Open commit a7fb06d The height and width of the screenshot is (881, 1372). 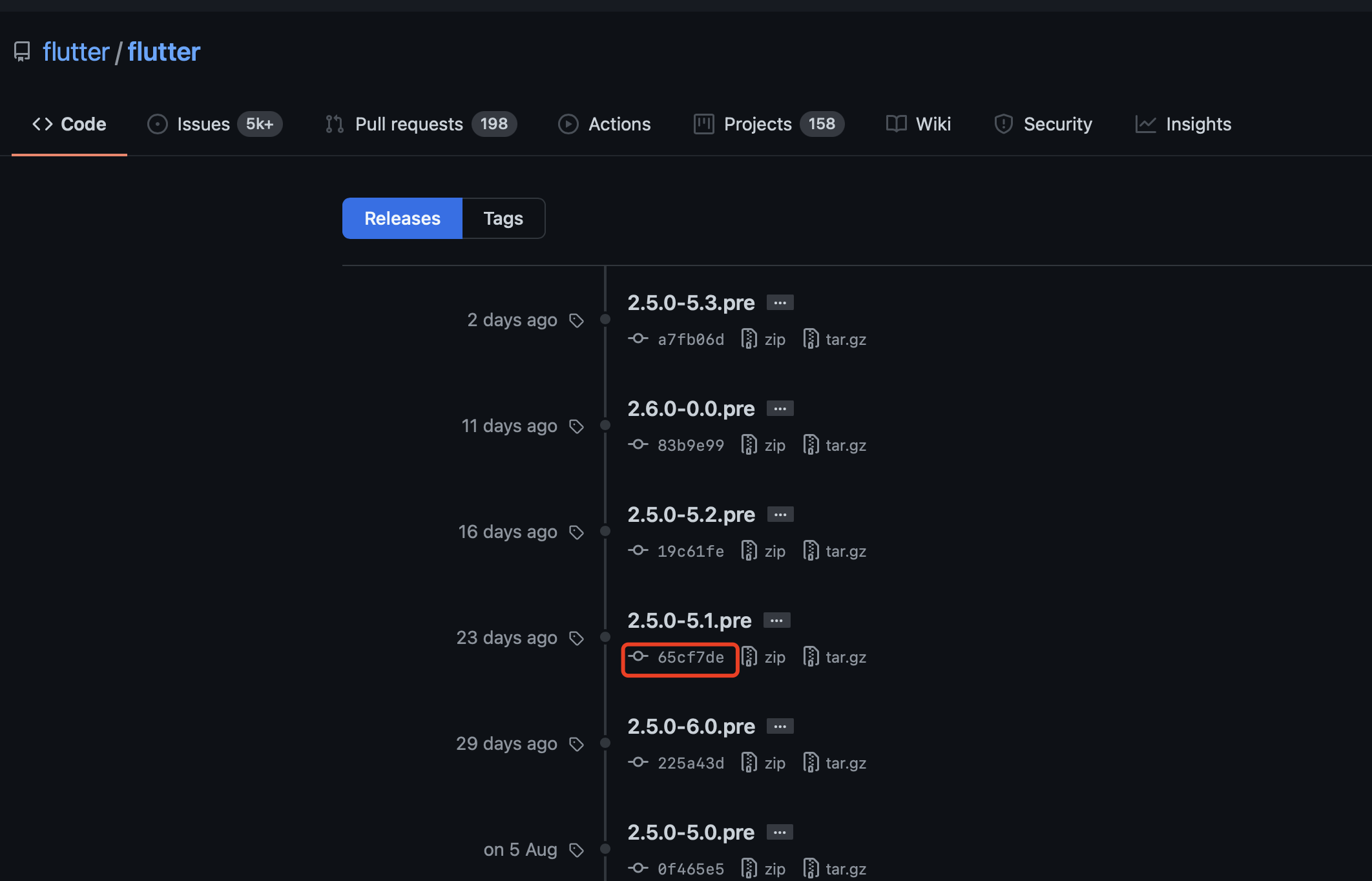[x=676, y=339]
